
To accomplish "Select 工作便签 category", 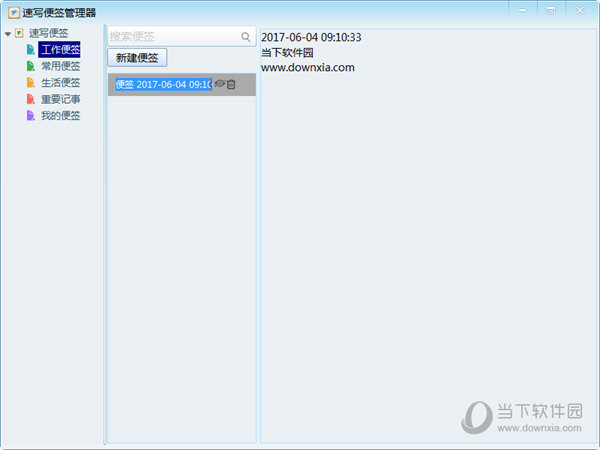I will coord(59,49).
